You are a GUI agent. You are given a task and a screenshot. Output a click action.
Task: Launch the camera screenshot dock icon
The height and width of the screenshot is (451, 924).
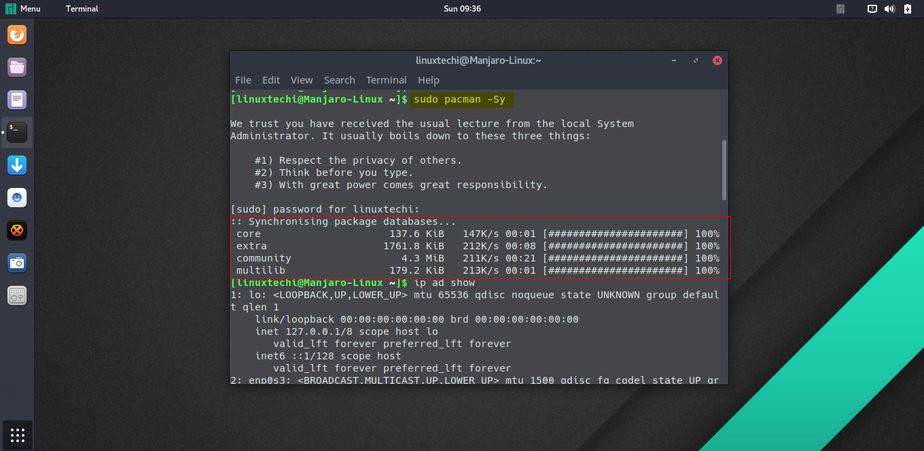17,262
